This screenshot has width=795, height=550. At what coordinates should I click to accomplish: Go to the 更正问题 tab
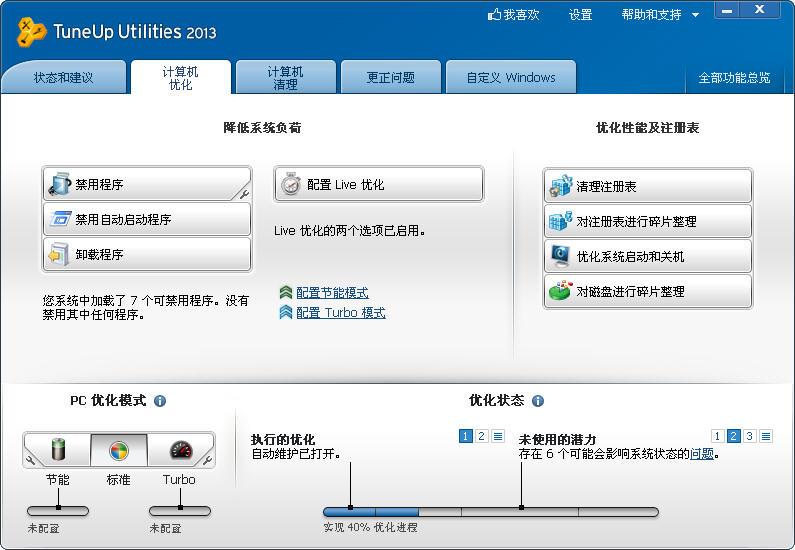tap(390, 78)
